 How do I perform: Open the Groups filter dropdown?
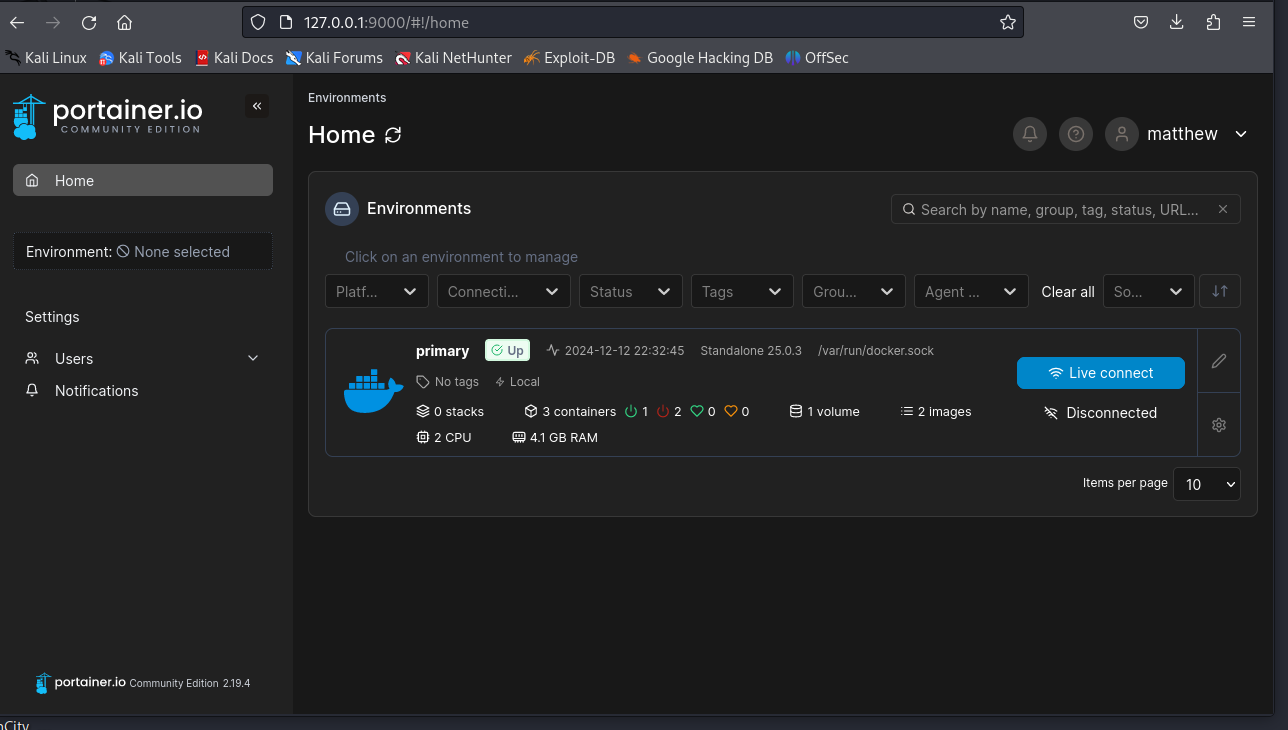(x=854, y=291)
